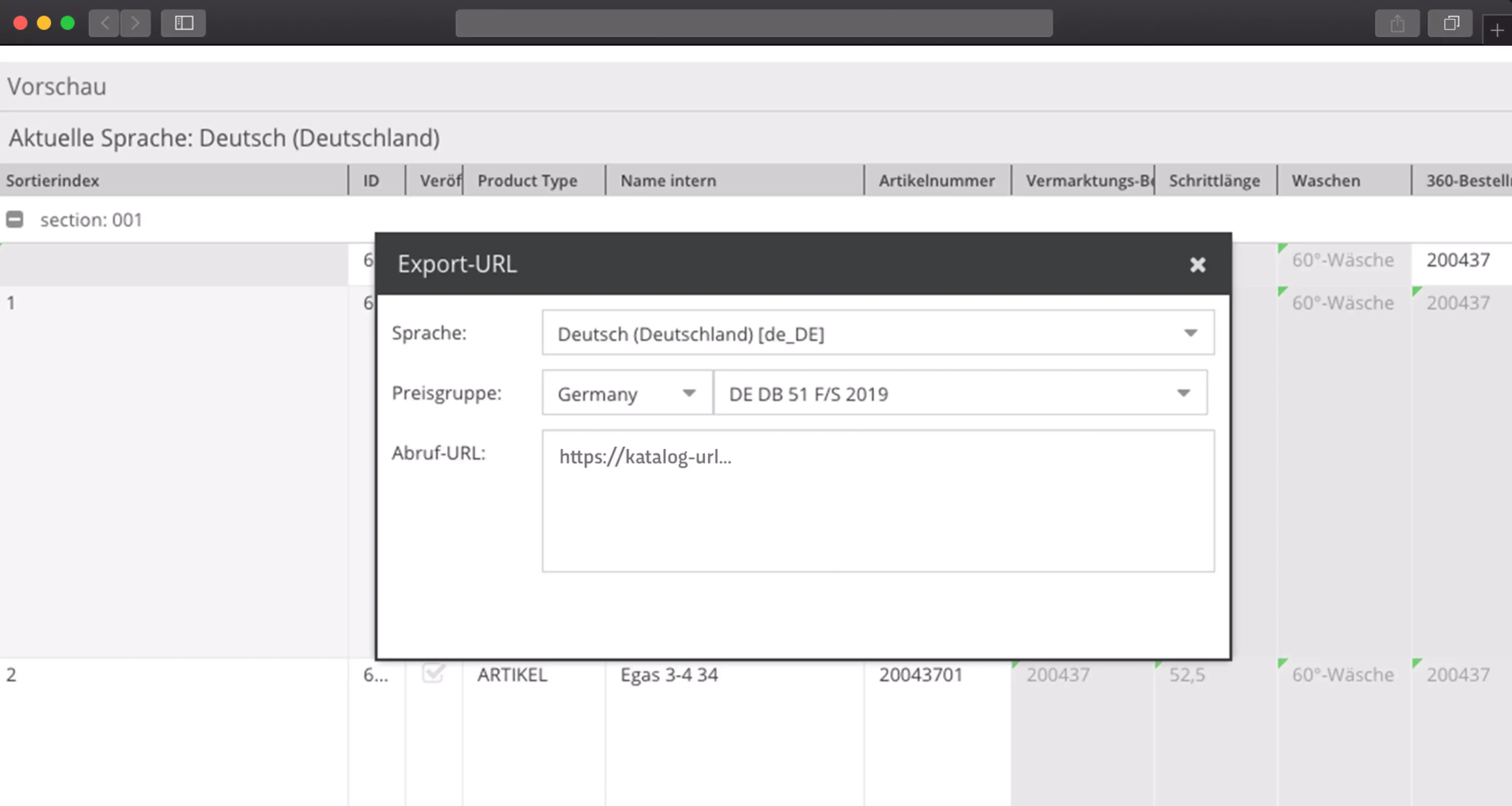Image resolution: width=1512 pixels, height=806 pixels.
Task: Open the tab overview icon
Action: (1450, 24)
